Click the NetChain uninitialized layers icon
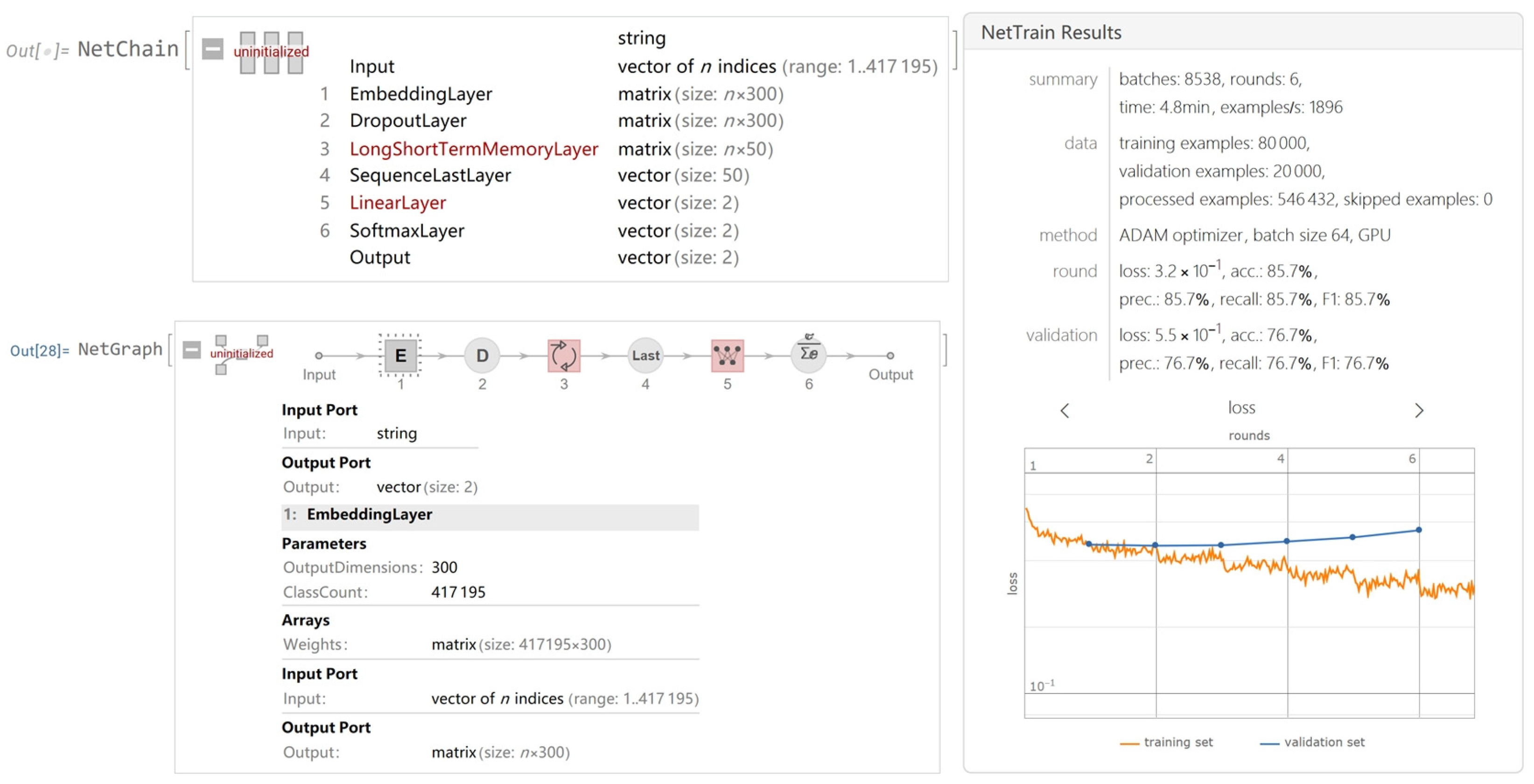 coord(271,52)
